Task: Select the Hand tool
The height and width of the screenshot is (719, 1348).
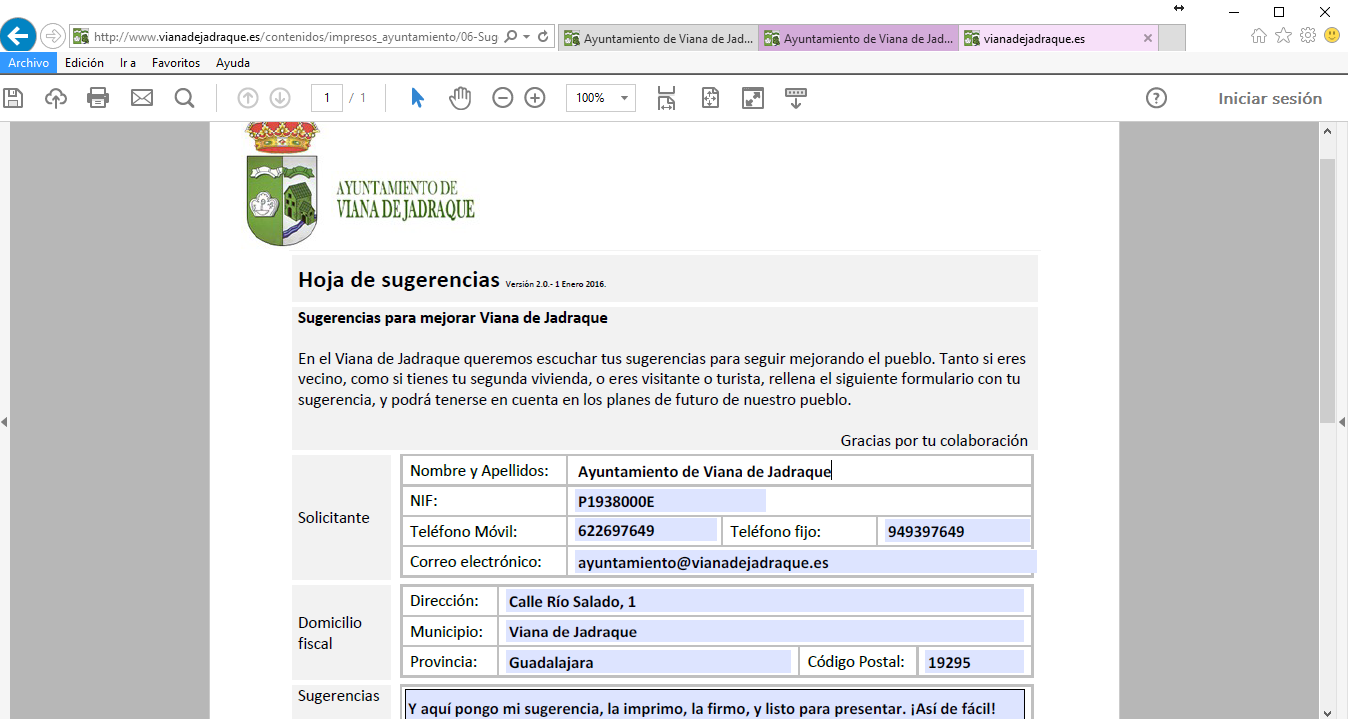Action: pyautogui.click(x=460, y=97)
